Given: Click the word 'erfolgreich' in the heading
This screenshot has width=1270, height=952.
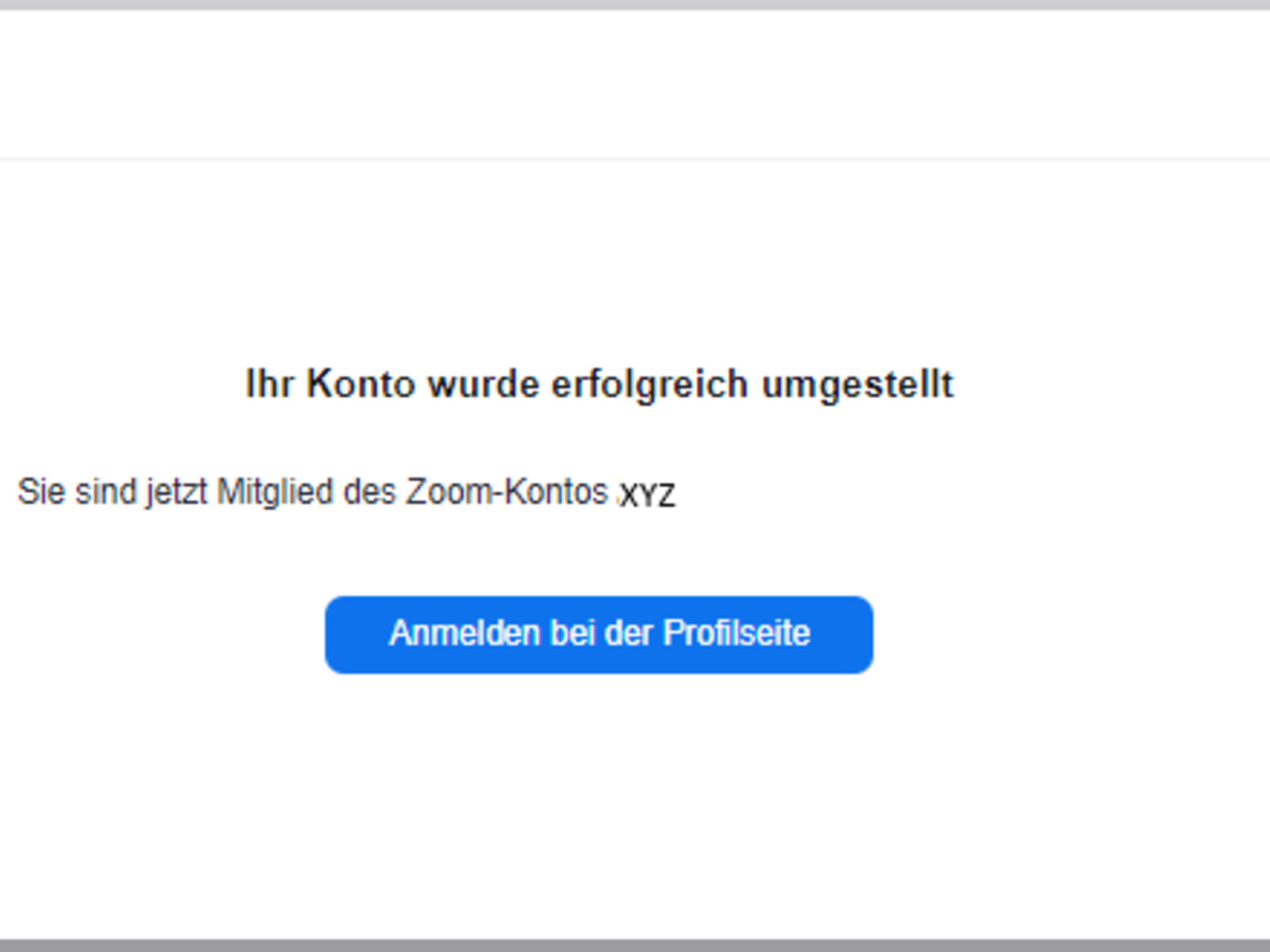Looking at the screenshot, I should (650, 384).
